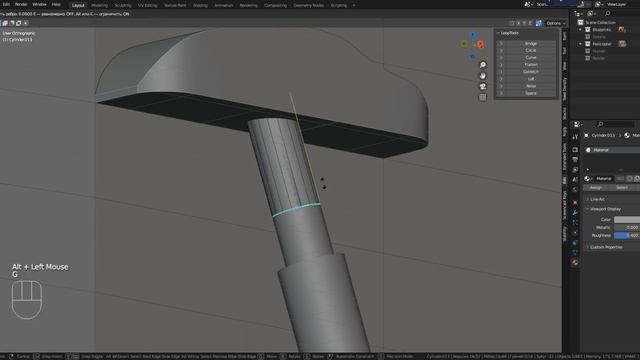Open the Options dropdown in viewport header
640x360 pixels.
click(x=556, y=23)
